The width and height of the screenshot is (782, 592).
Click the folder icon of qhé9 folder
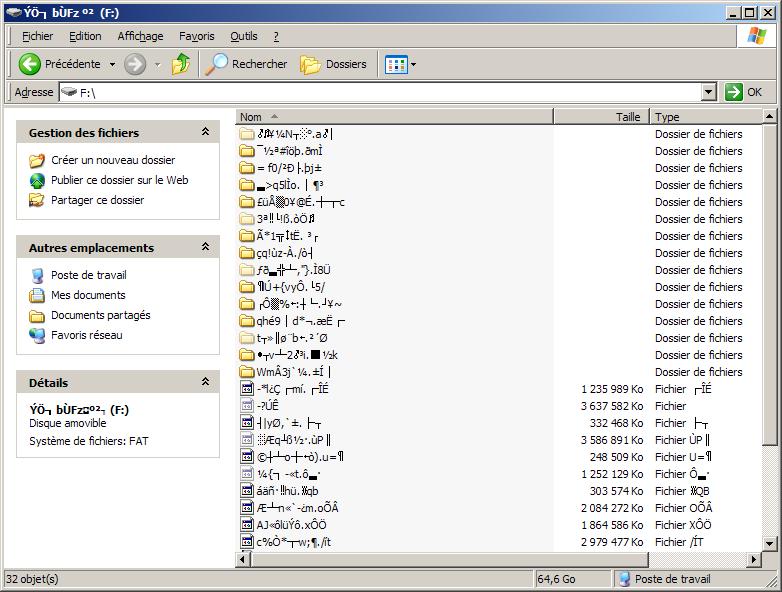tap(246, 321)
